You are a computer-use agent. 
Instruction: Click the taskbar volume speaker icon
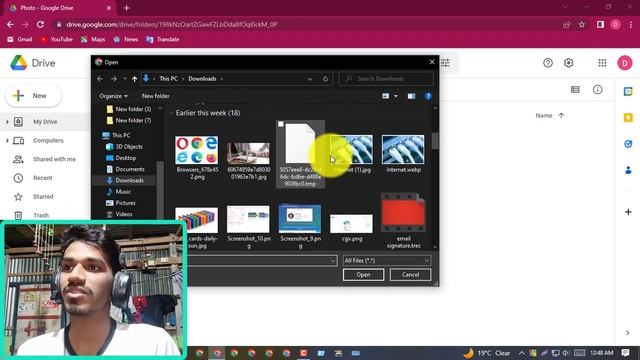pyautogui.click(x=566, y=353)
